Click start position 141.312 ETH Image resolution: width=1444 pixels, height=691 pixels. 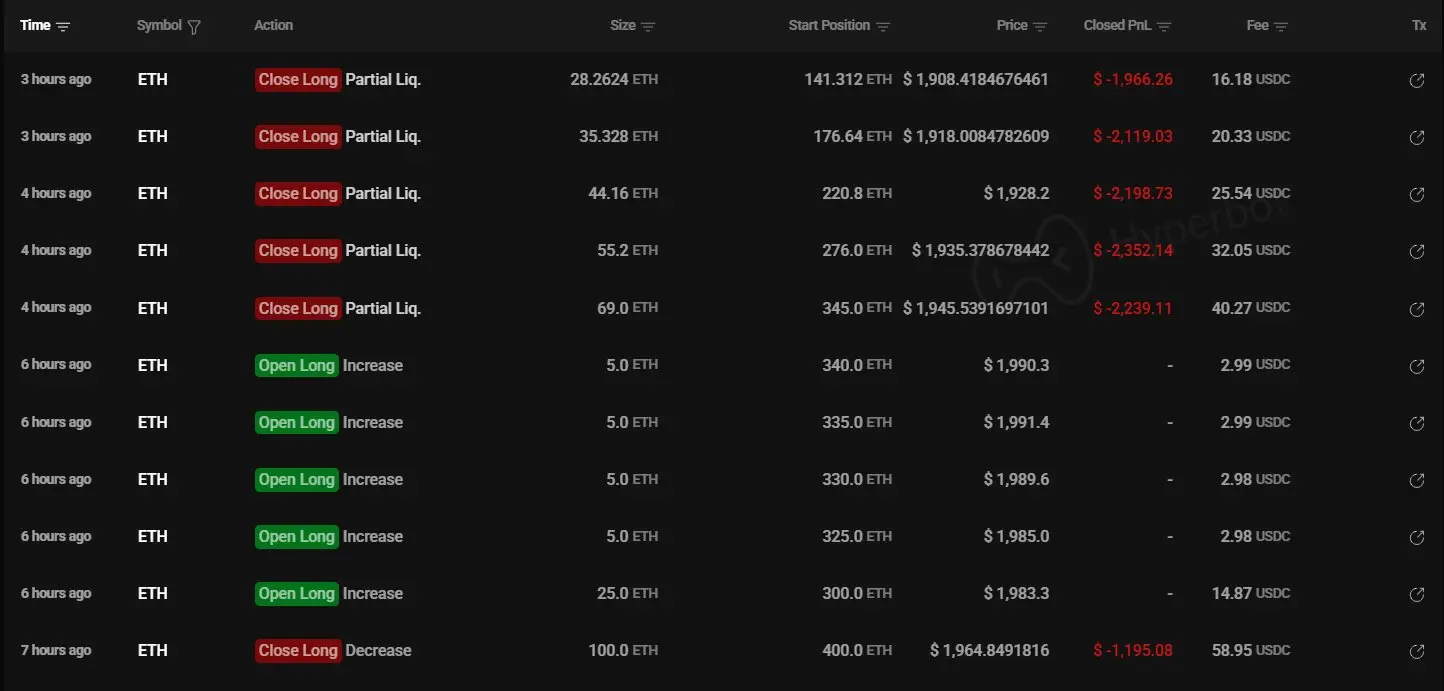pos(848,80)
